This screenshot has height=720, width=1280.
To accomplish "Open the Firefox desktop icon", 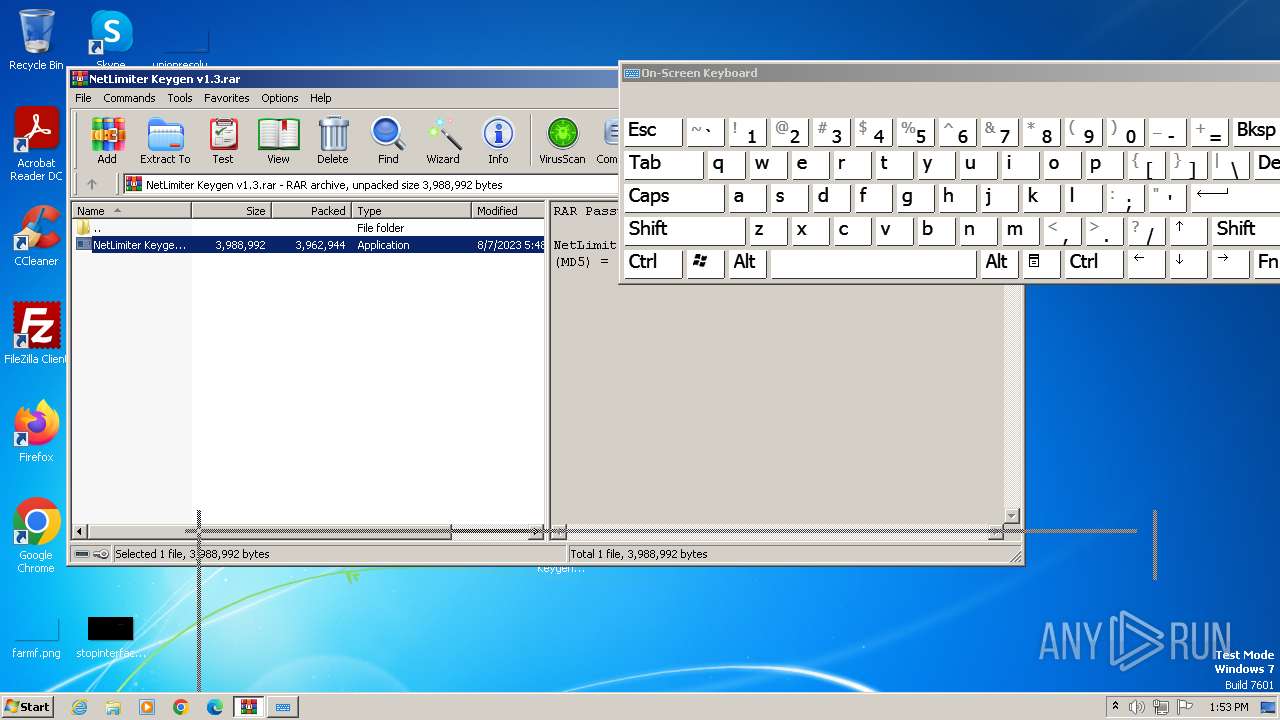I will click(36, 432).
